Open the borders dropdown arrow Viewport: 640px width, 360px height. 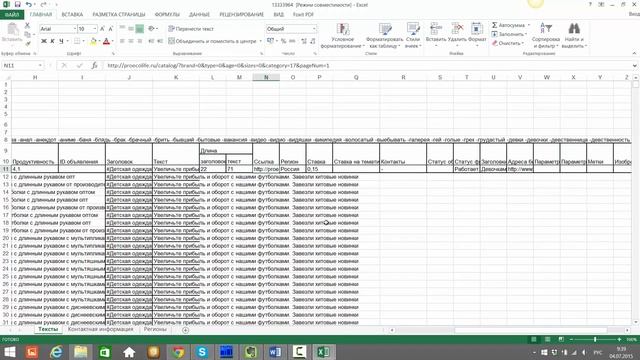83,41
